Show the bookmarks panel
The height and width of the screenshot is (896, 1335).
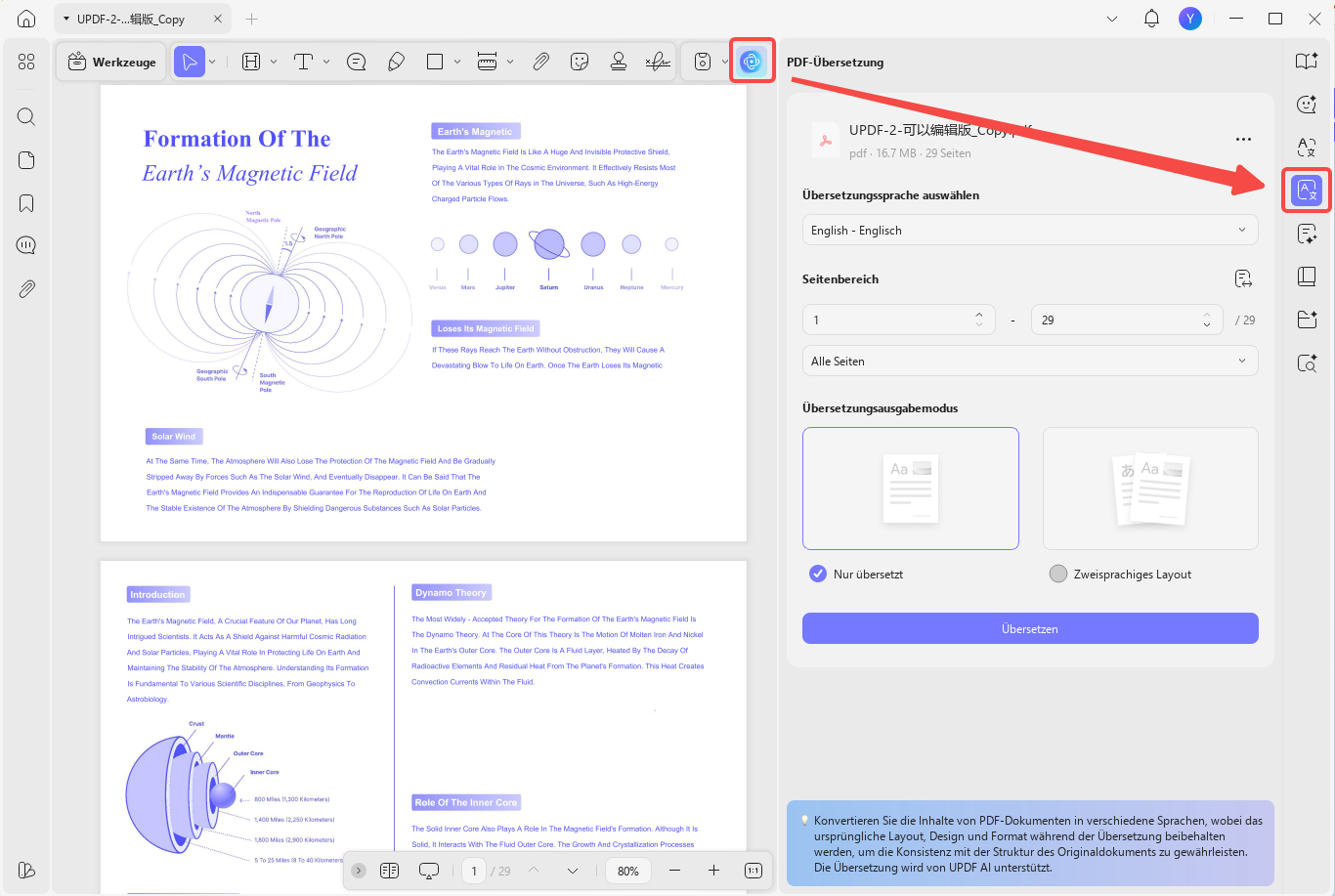coord(26,203)
